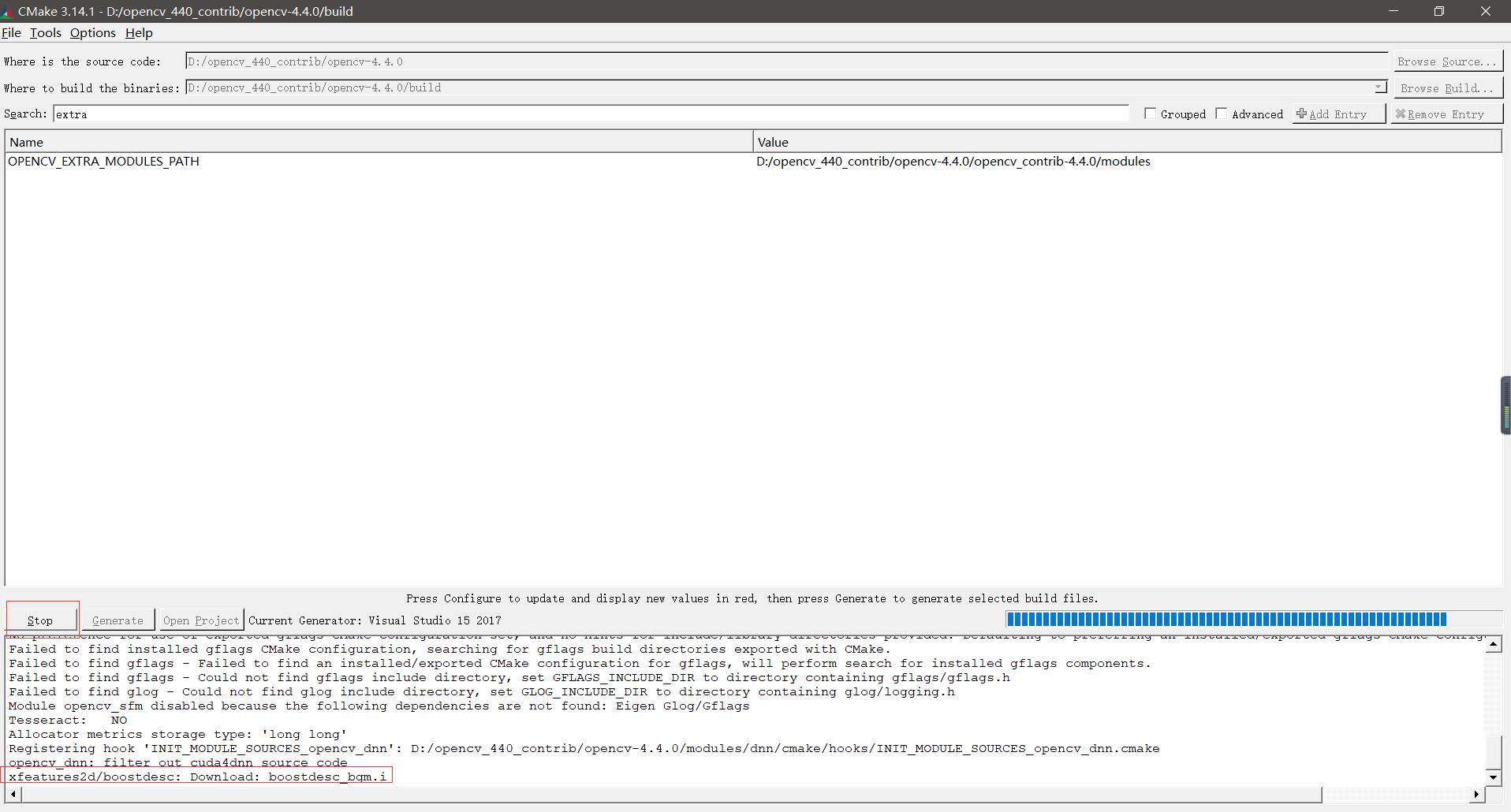The width and height of the screenshot is (1511, 812).
Task: Enable the Advanced checkbox
Action: tap(1222, 113)
